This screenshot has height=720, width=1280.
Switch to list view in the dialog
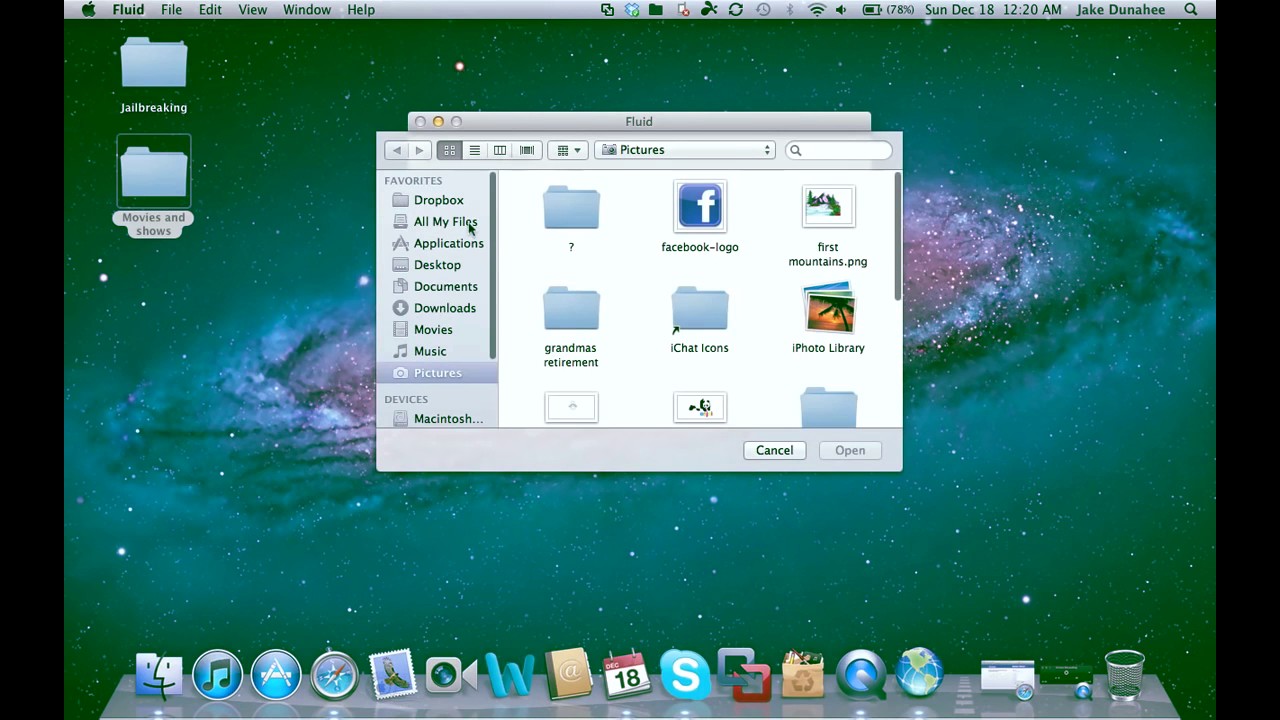click(474, 150)
